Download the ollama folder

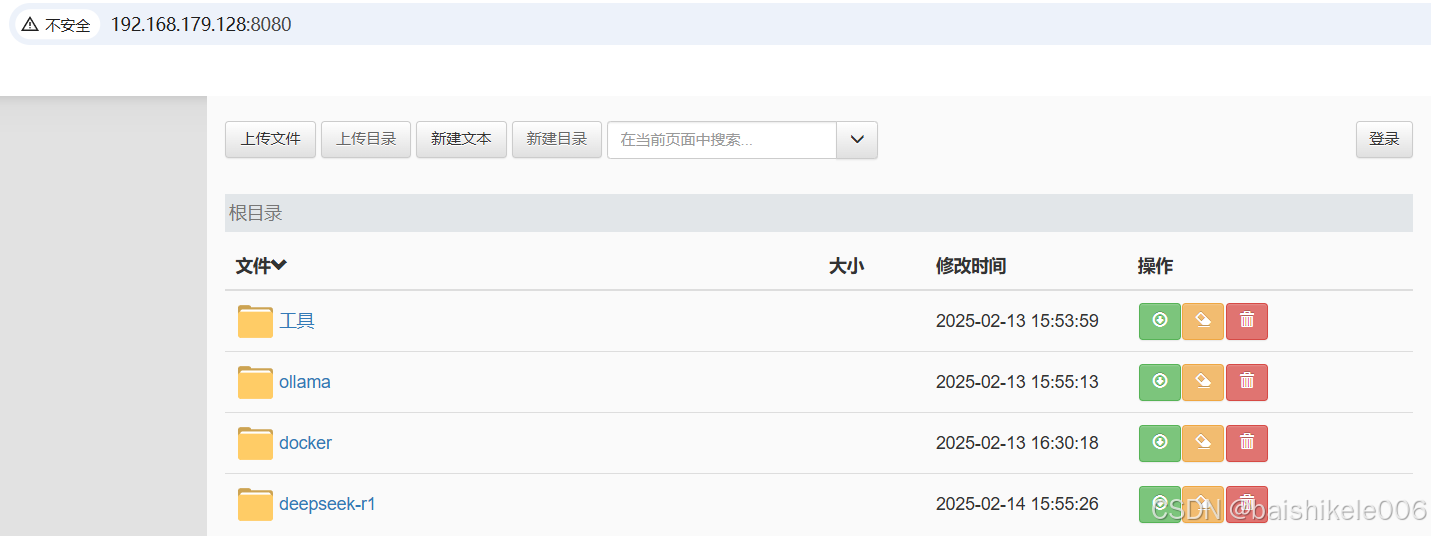pos(1160,382)
